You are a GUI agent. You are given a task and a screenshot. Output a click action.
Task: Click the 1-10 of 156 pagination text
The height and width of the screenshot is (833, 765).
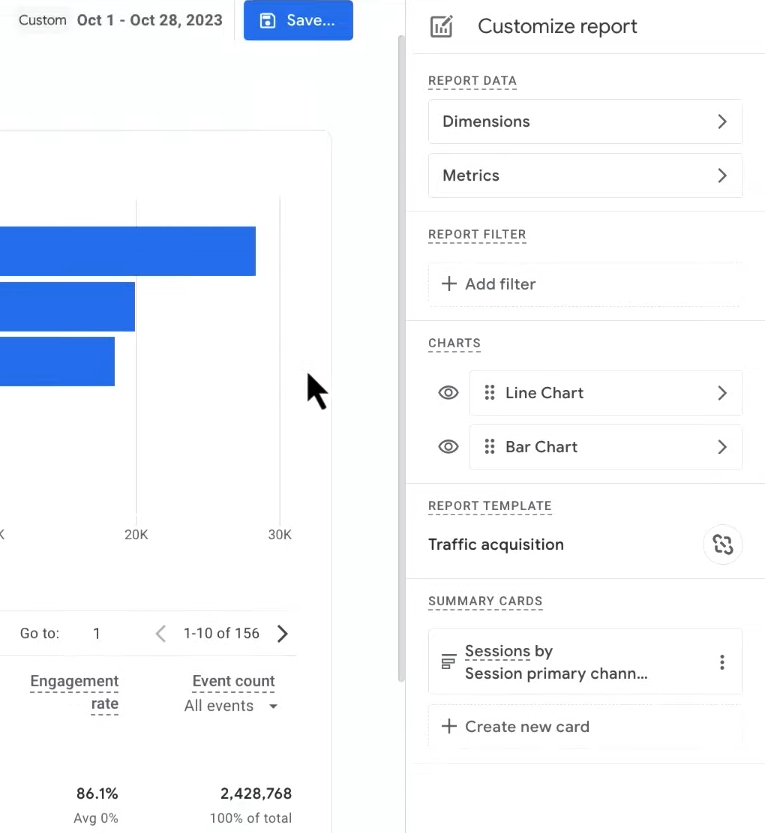coord(222,633)
